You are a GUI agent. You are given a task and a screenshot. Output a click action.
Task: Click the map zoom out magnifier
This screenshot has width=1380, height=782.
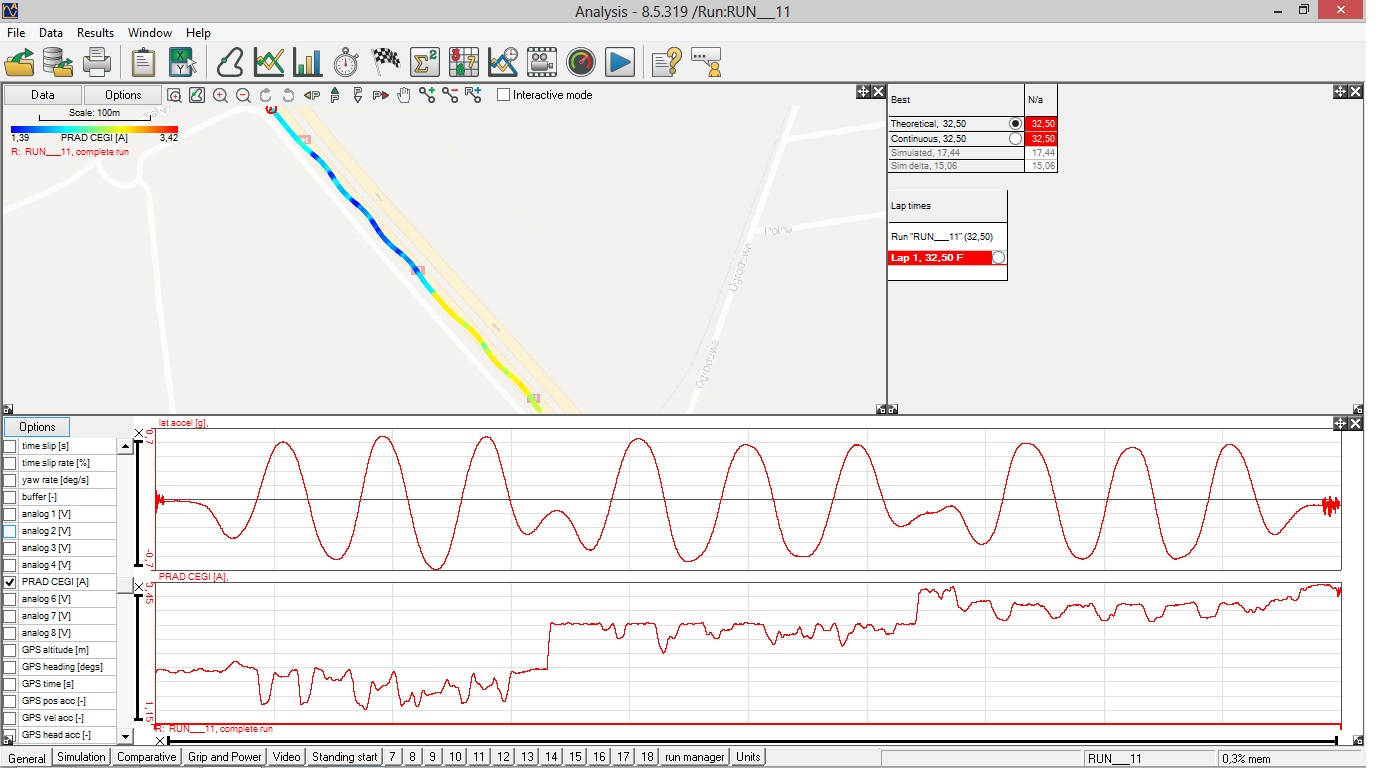[243, 95]
